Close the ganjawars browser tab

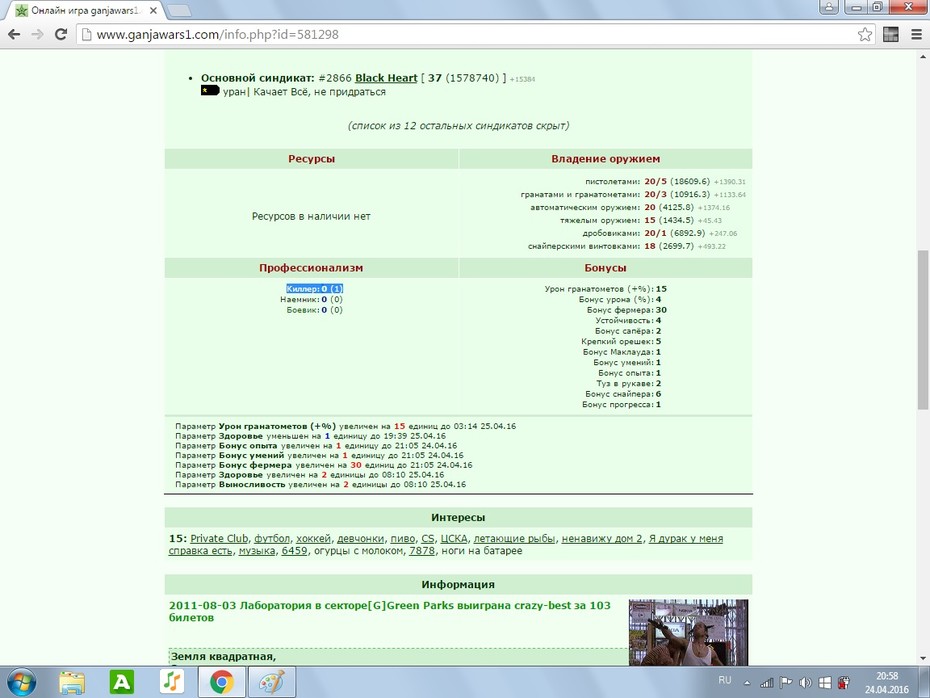153,11
